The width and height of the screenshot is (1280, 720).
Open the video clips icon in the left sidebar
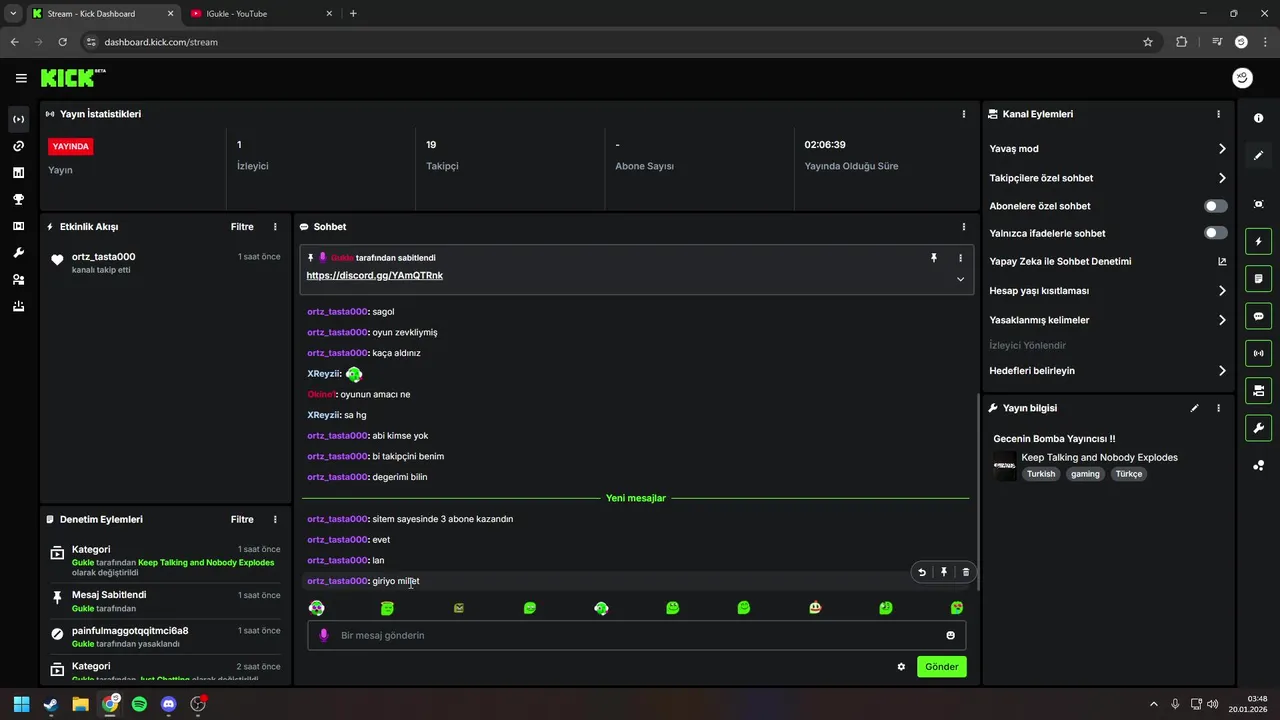click(18, 226)
